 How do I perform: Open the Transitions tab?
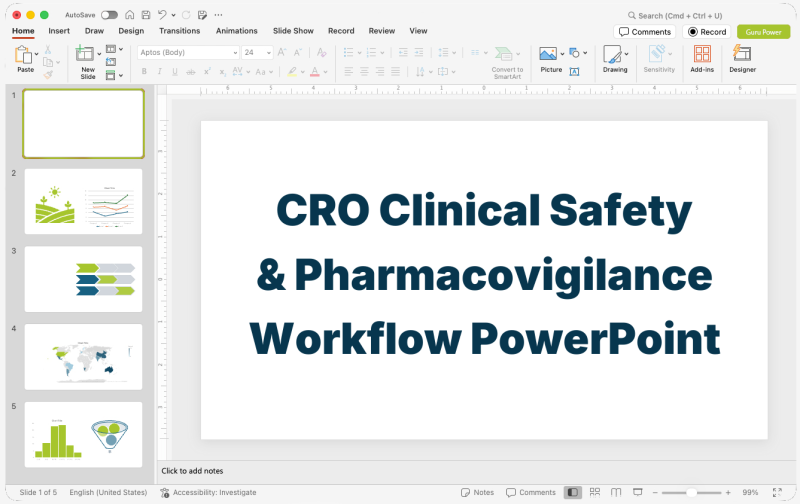[180, 31]
